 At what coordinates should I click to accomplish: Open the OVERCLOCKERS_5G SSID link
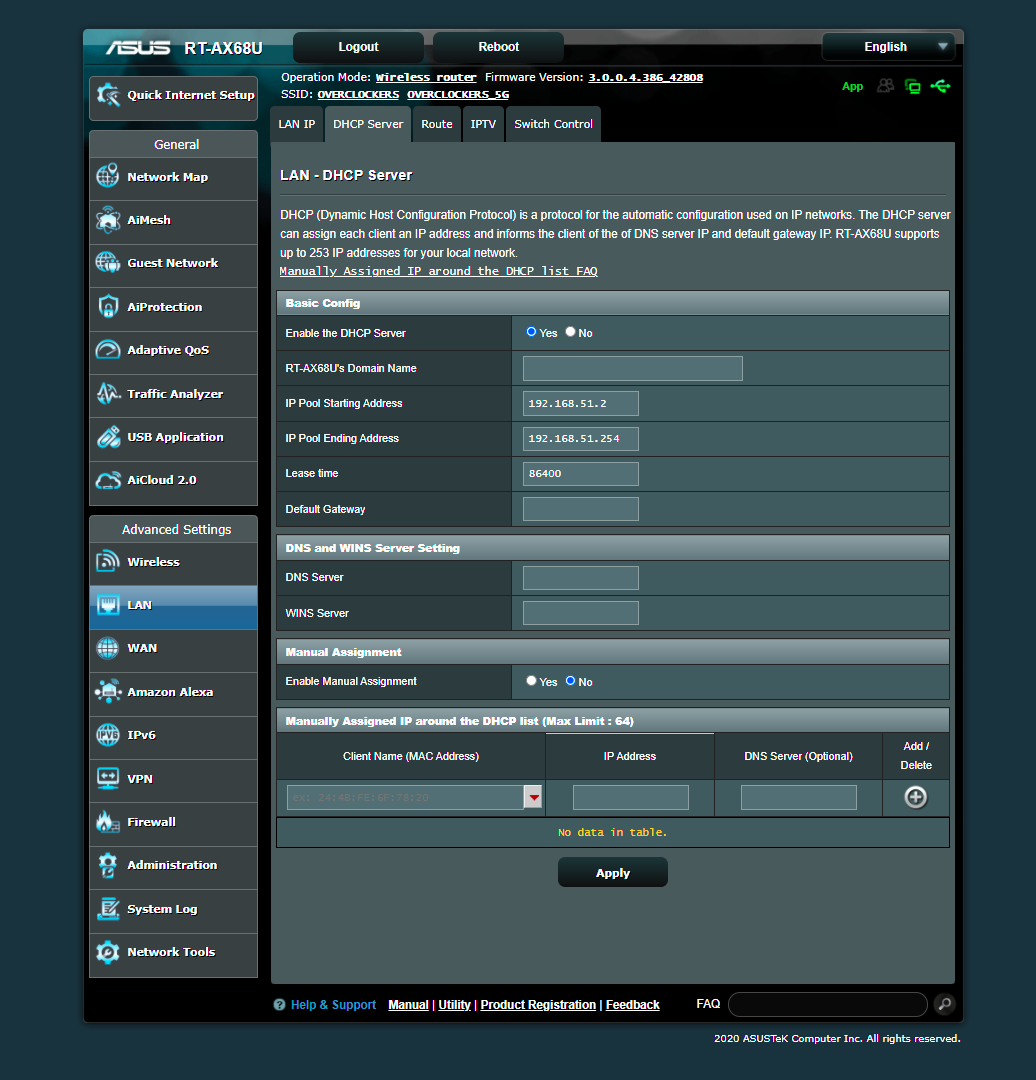point(458,94)
